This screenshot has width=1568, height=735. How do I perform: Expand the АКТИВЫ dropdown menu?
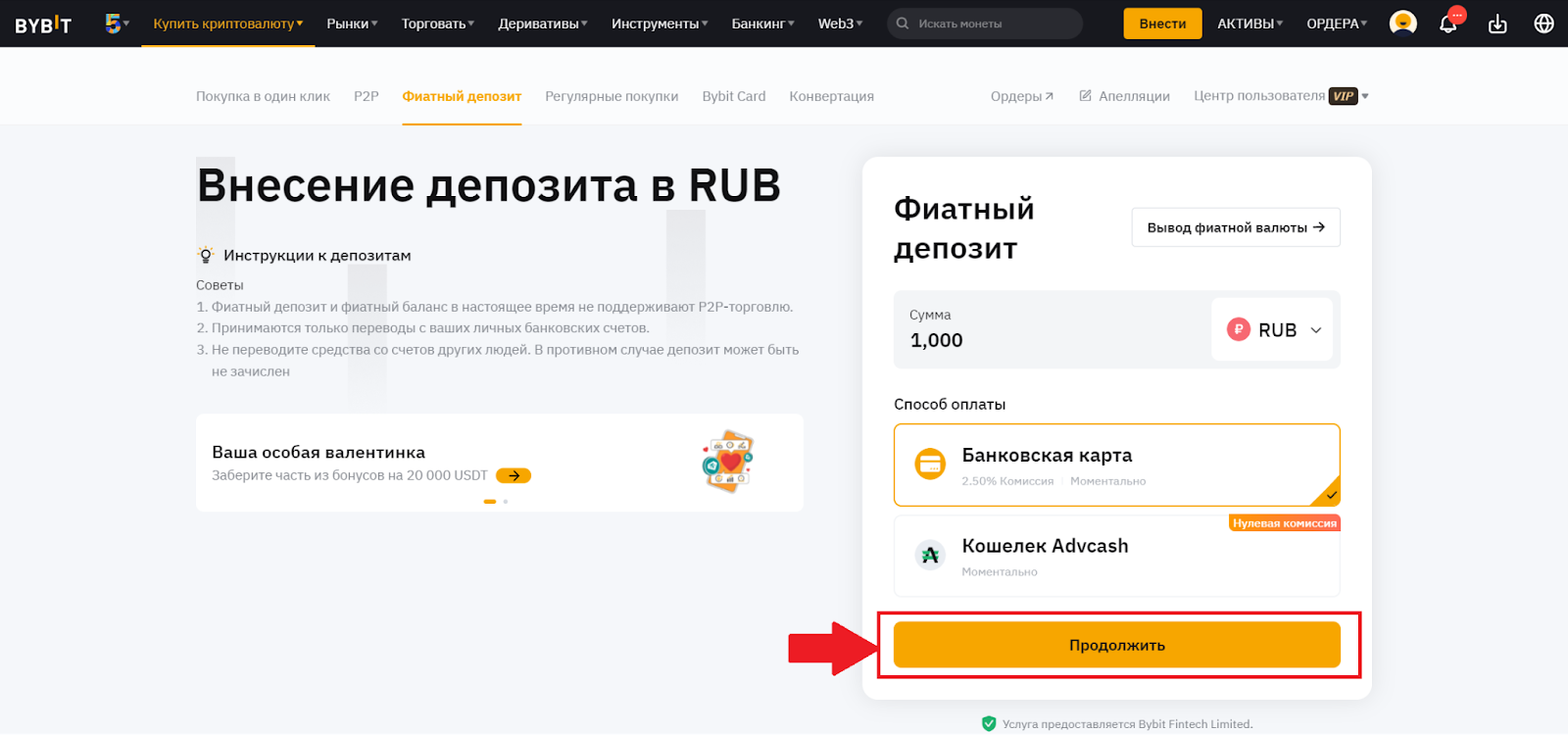click(1249, 24)
